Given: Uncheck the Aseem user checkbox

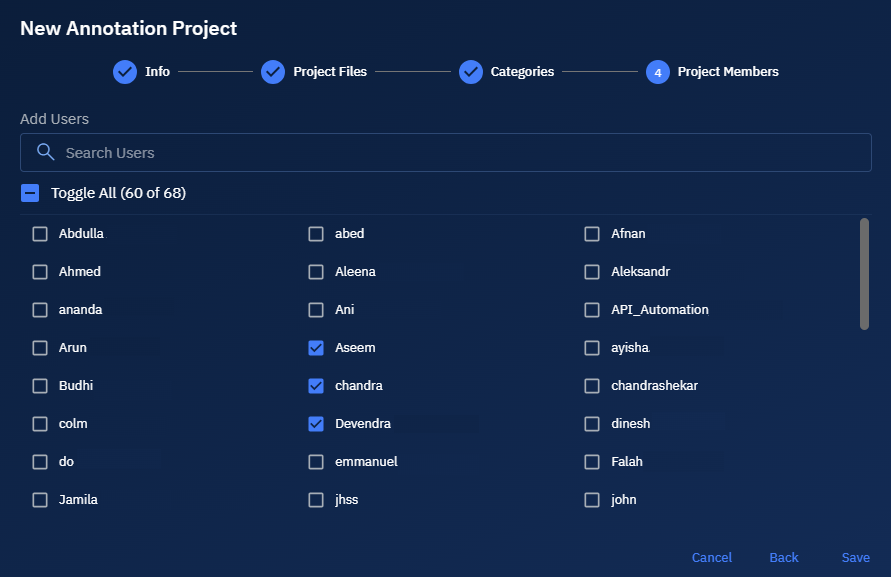Looking at the screenshot, I should (x=316, y=348).
